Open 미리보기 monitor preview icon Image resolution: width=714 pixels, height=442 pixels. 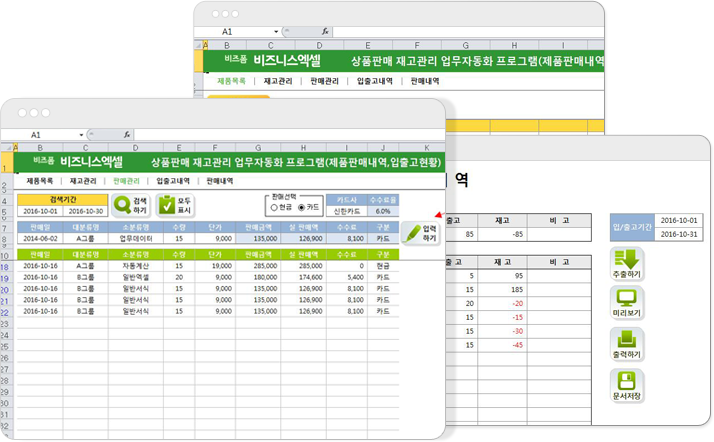coord(627,303)
